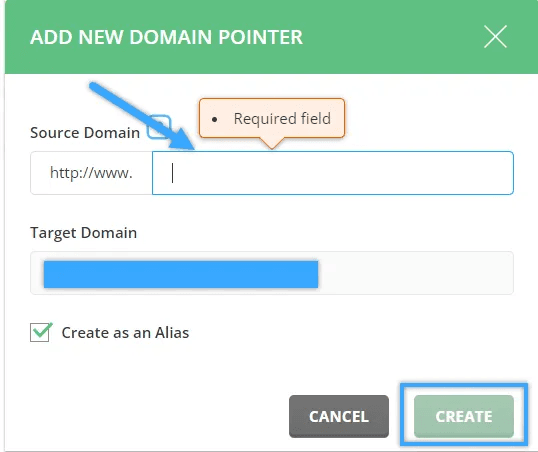Viewport: 538px width, 452px height.
Task: Click the bullet in the Required field popup
Action: 214,119
